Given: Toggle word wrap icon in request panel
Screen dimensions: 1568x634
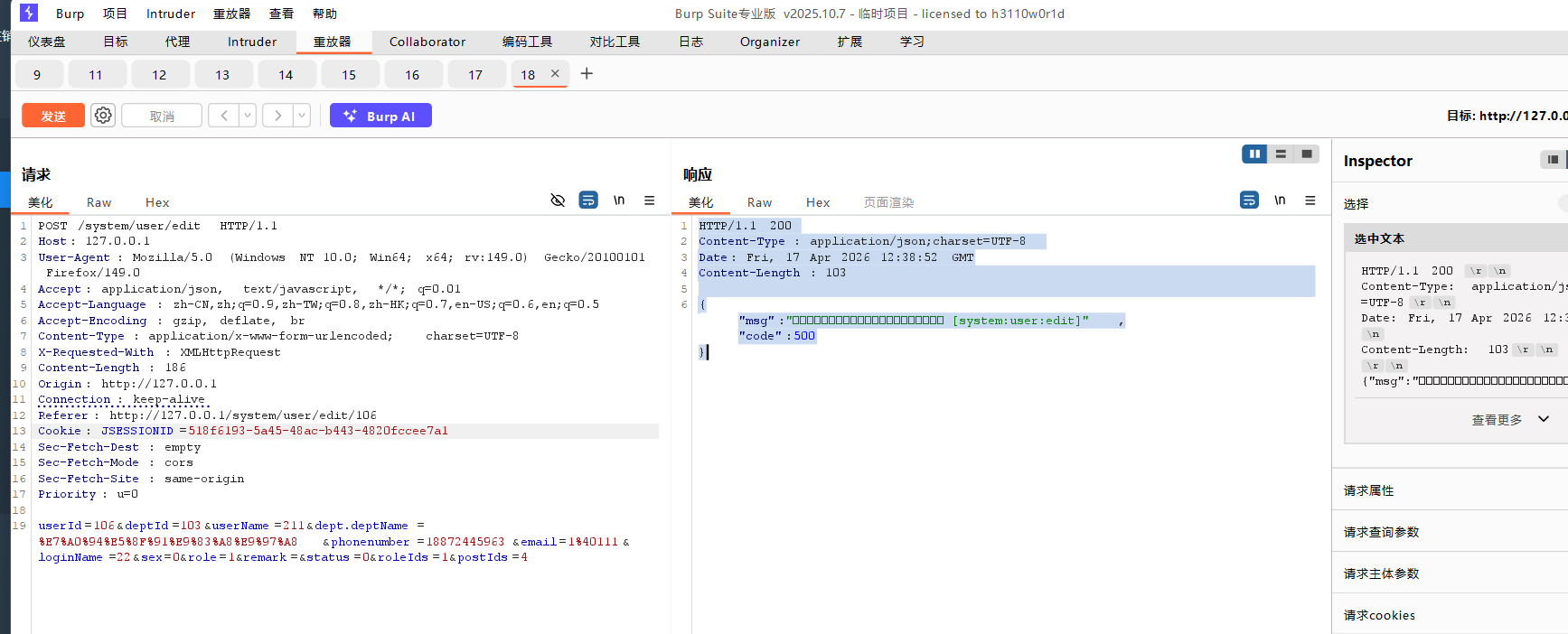Looking at the screenshot, I should pyautogui.click(x=588, y=200).
